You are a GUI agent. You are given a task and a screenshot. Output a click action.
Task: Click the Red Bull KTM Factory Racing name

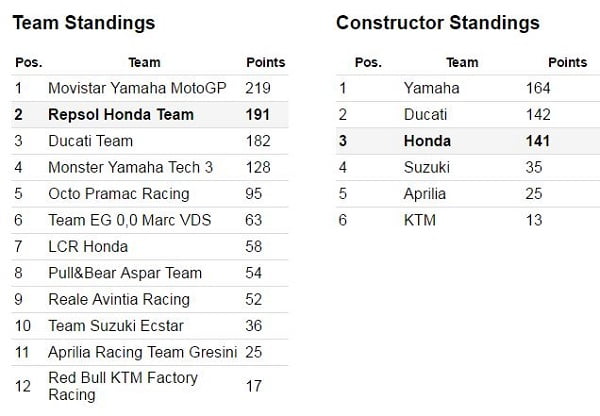(x=123, y=386)
